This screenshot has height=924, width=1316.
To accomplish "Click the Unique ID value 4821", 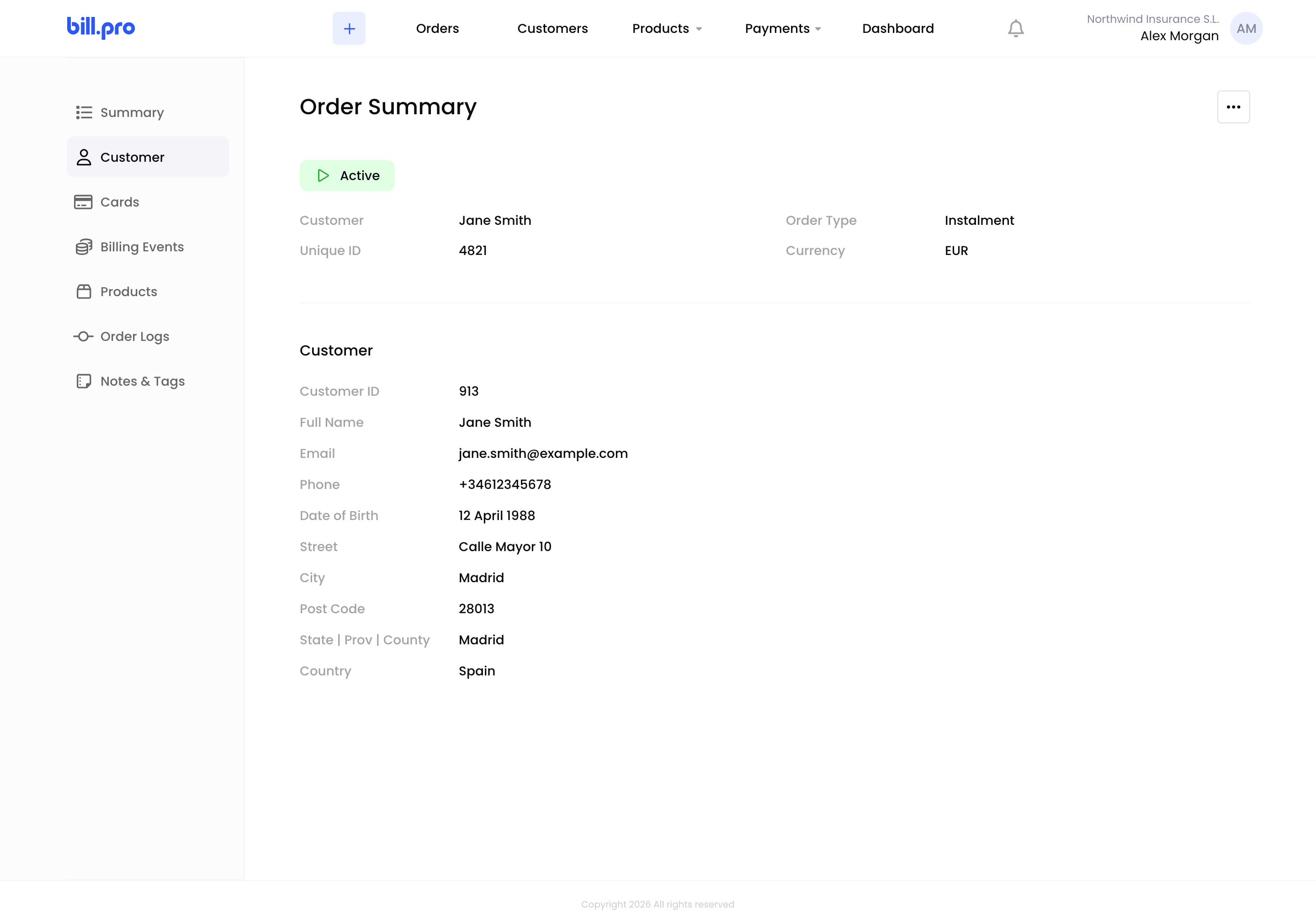I will click(472, 250).
